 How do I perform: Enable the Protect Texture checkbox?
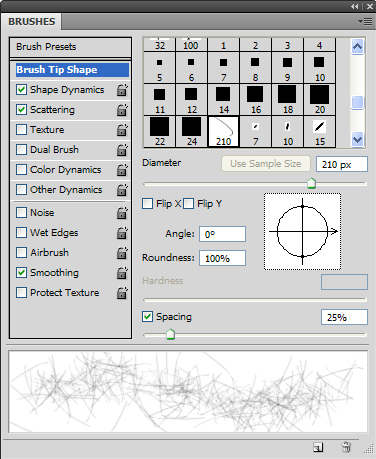(x=21, y=293)
